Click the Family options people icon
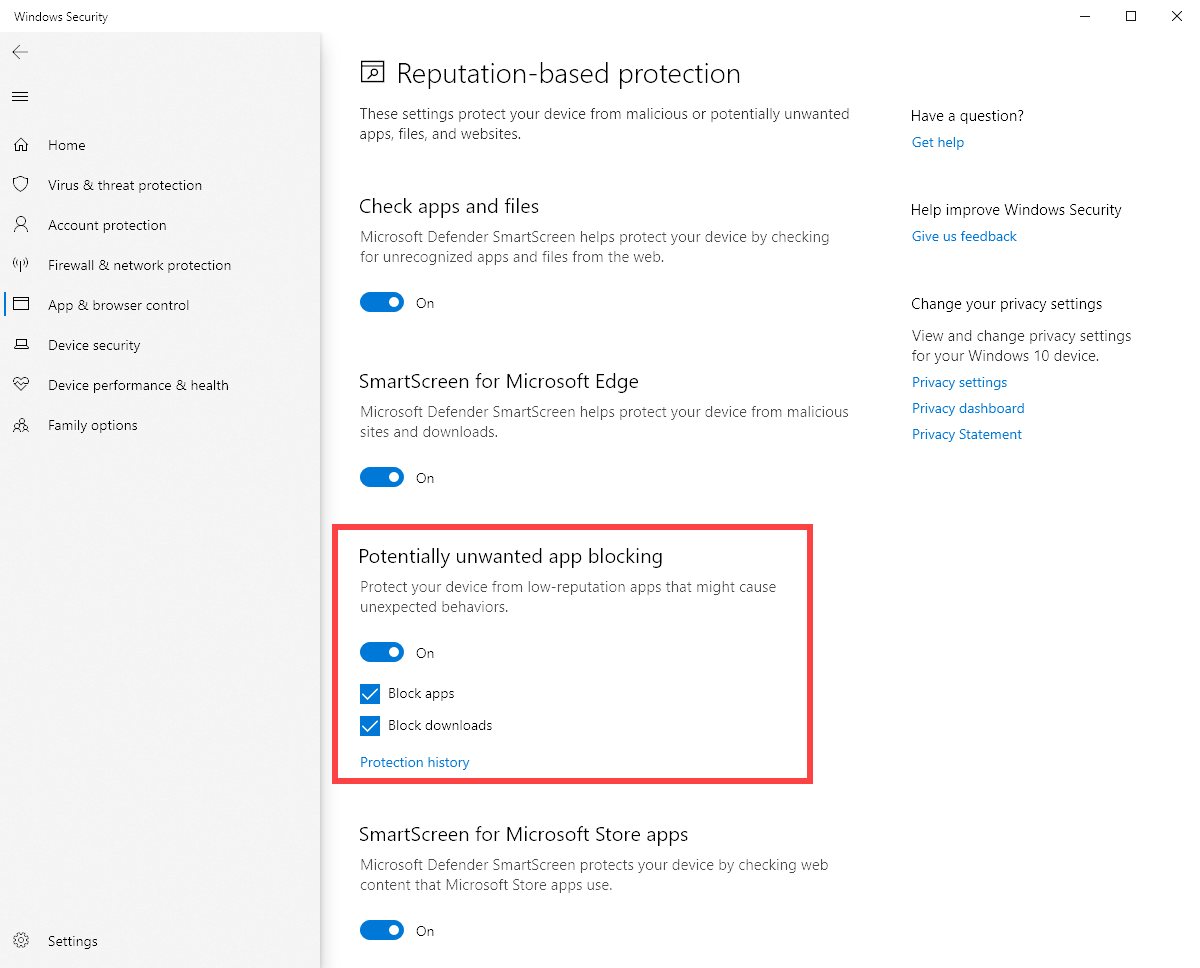The height and width of the screenshot is (968, 1200). 21,425
